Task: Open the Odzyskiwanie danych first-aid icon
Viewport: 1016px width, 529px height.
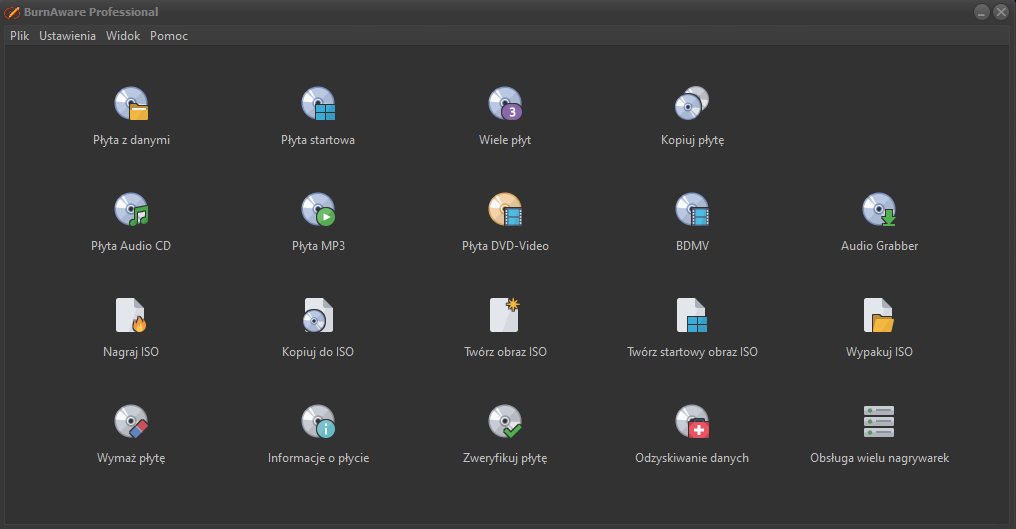Action: (692, 421)
